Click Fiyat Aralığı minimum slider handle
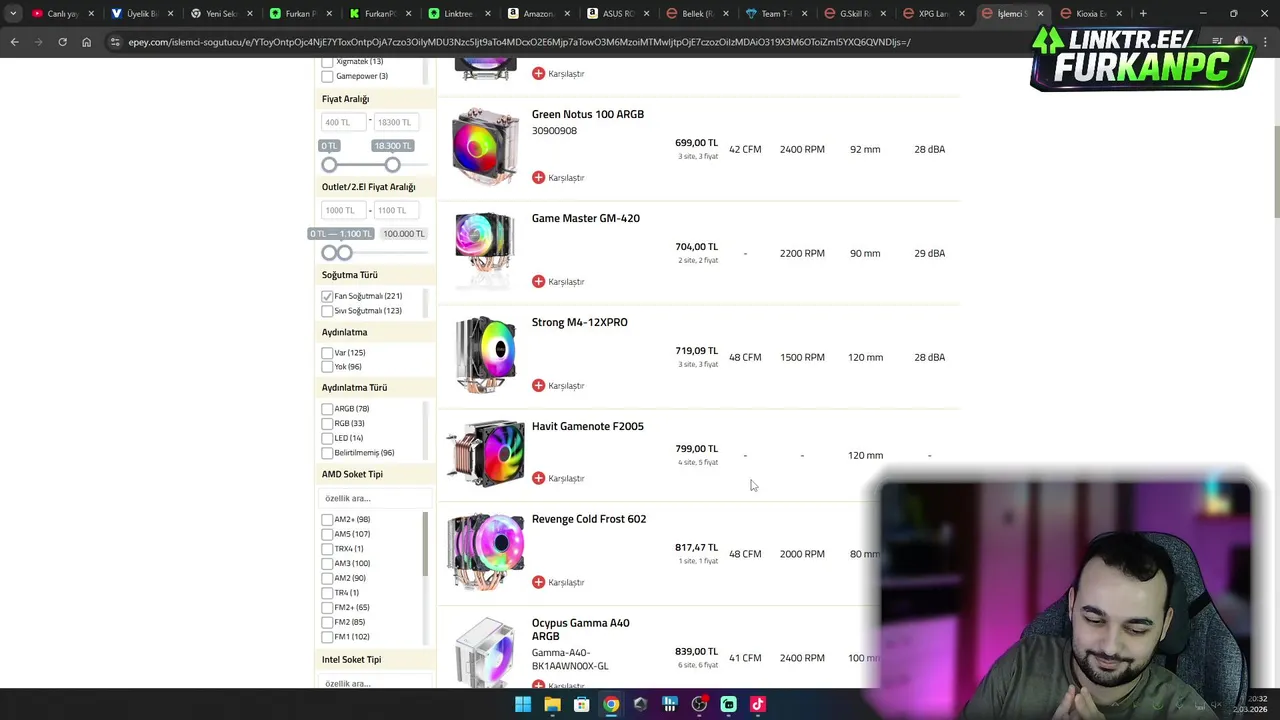This screenshot has width=1280, height=720. (x=329, y=164)
